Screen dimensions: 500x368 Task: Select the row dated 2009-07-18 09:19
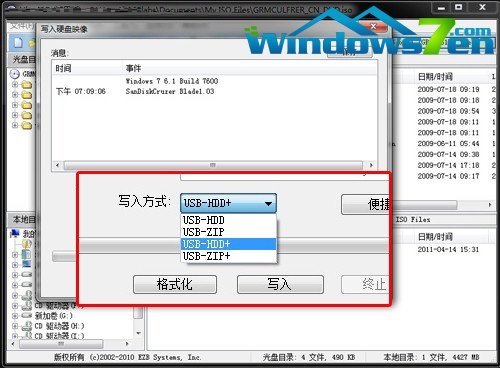click(x=448, y=89)
